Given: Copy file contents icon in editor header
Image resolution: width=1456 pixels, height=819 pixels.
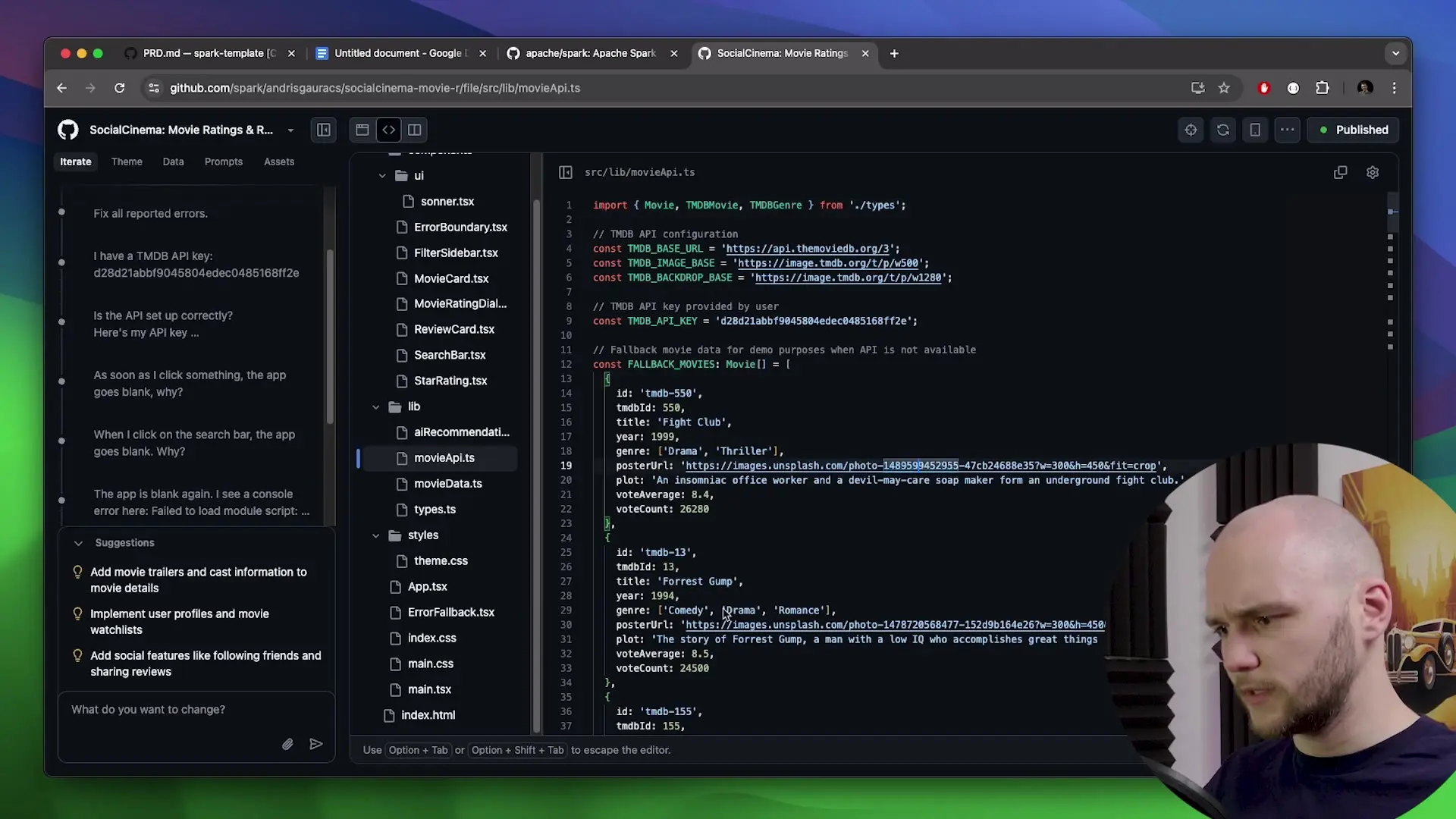Looking at the screenshot, I should (1341, 172).
